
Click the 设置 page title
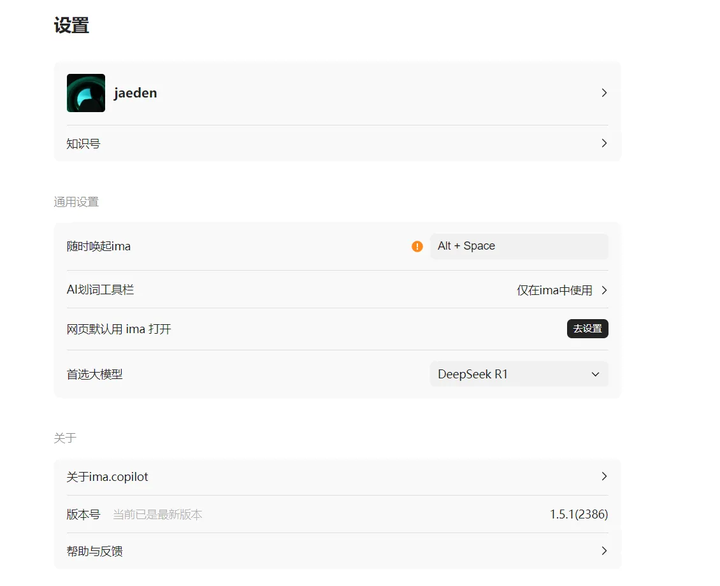pyautogui.click(x=71, y=25)
